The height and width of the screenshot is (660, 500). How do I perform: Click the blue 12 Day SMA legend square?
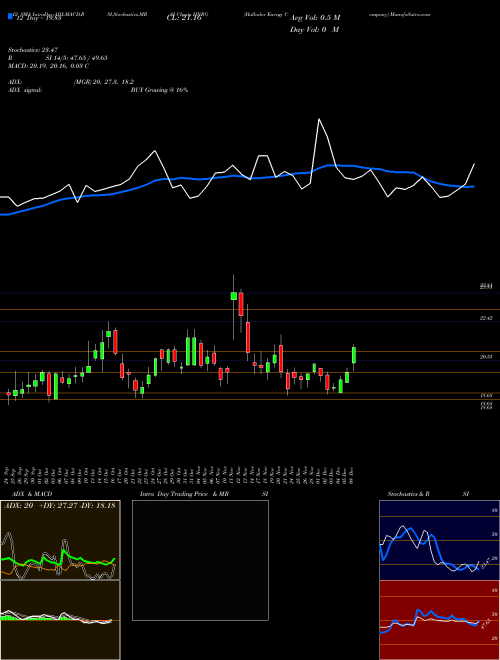[10, 16]
